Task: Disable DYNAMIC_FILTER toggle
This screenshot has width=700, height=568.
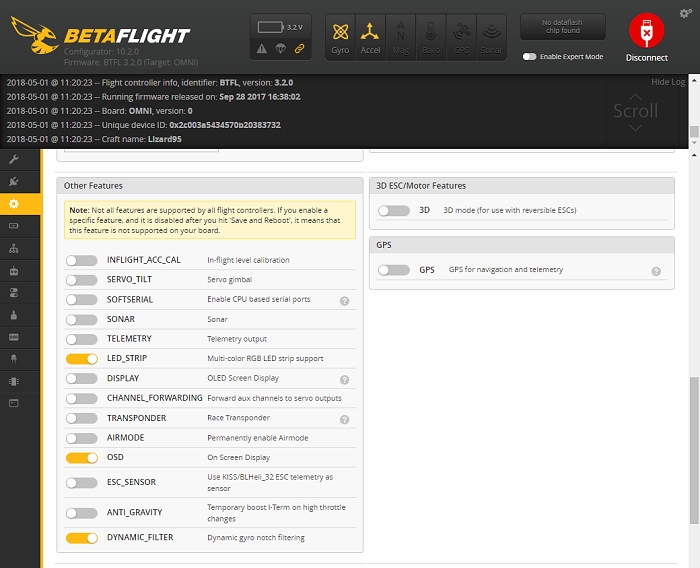Action: click(x=81, y=538)
